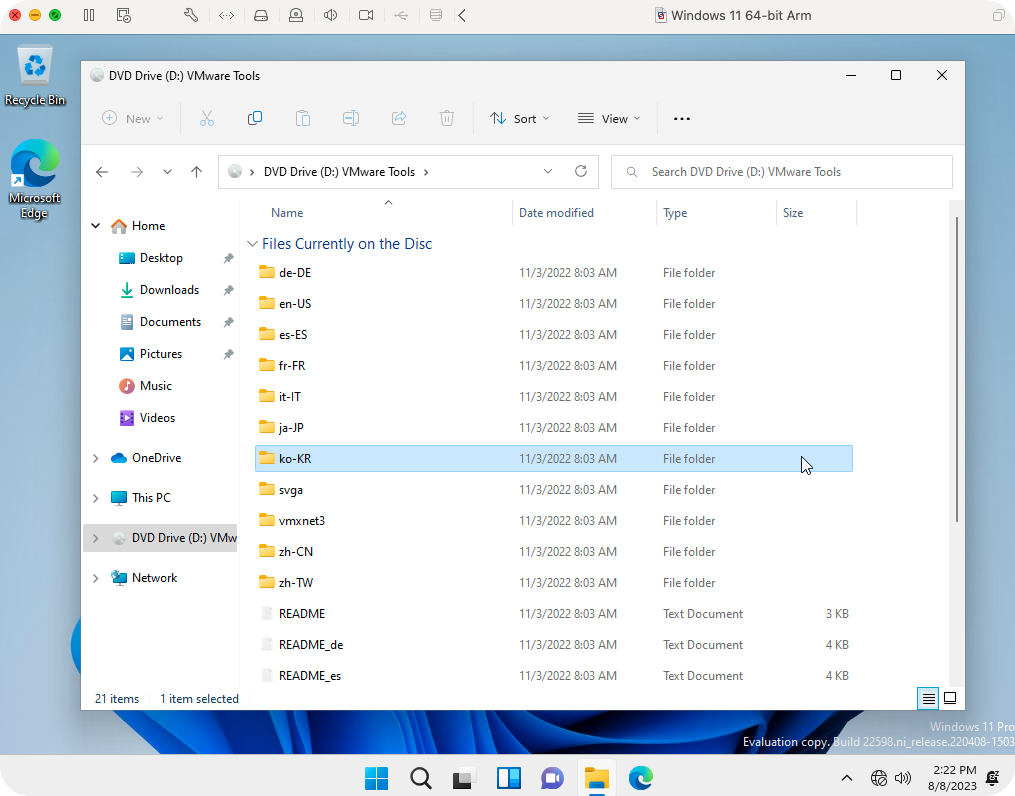Open the notification icon in the system tray

(x=992, y=778)
